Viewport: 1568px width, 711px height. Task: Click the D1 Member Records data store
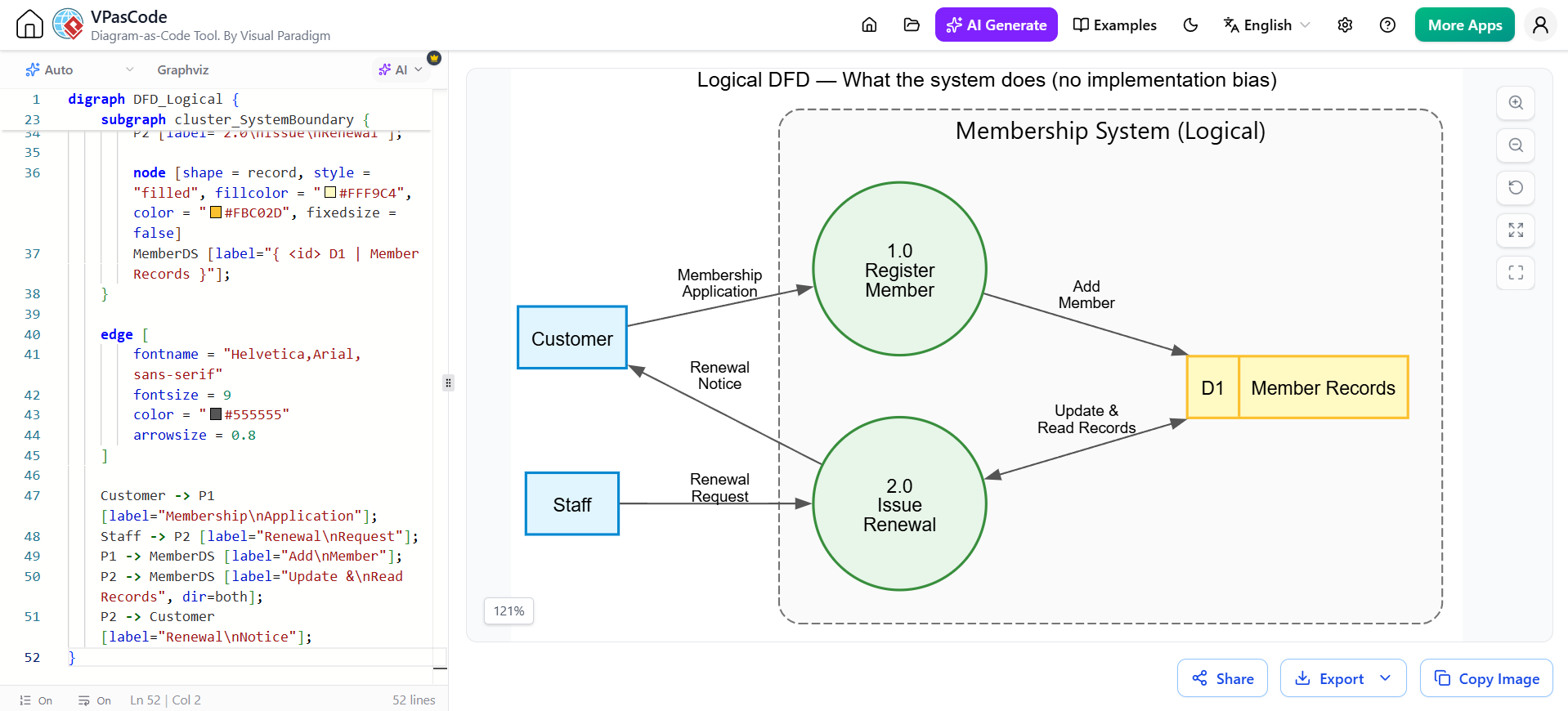tap(1297, 387)
